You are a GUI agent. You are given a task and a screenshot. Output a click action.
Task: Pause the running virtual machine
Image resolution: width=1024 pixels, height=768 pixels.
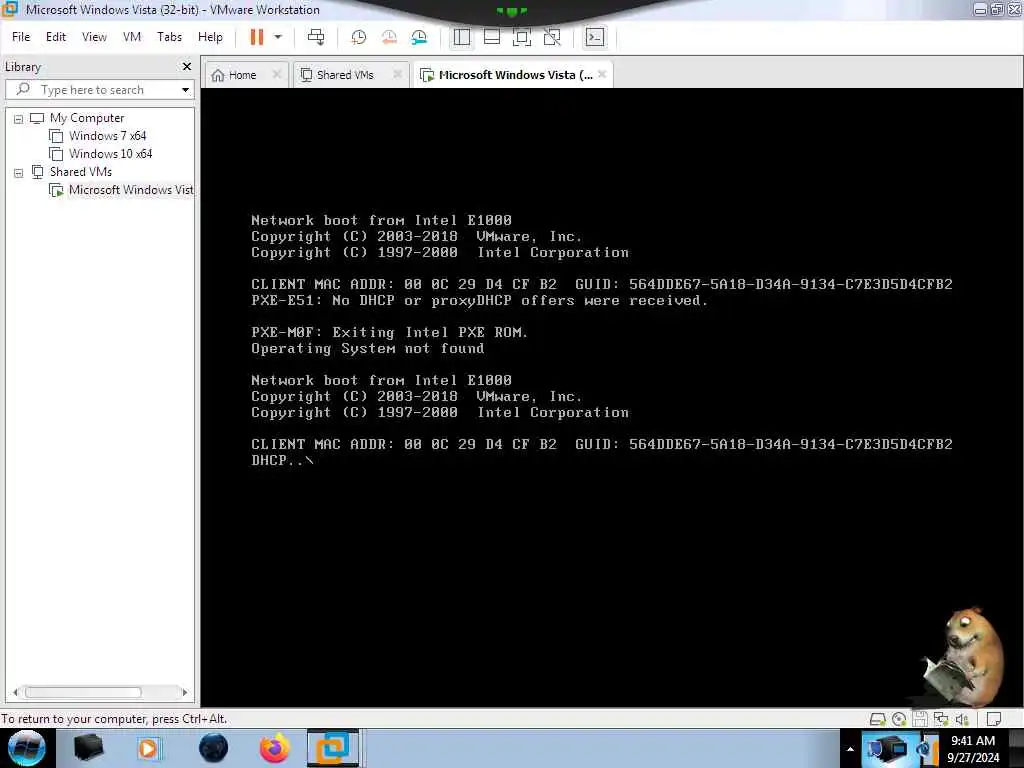click(257, 37)
